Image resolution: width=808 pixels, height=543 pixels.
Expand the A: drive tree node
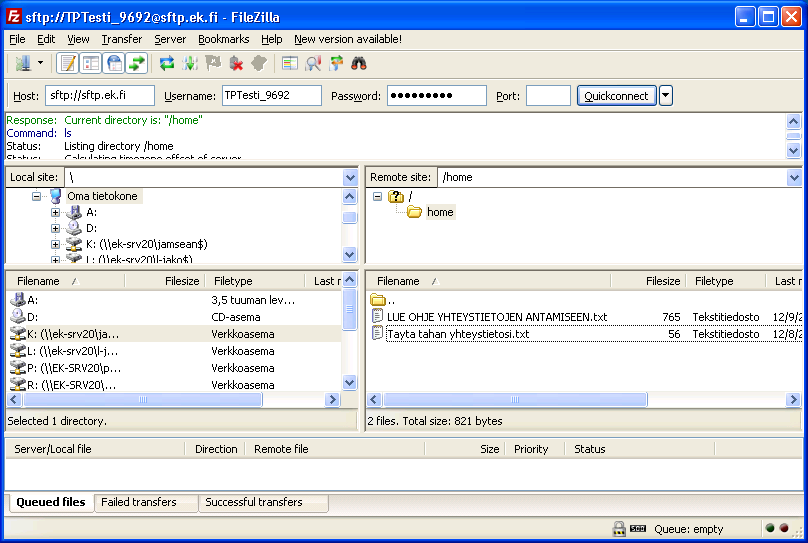(55, 212)
